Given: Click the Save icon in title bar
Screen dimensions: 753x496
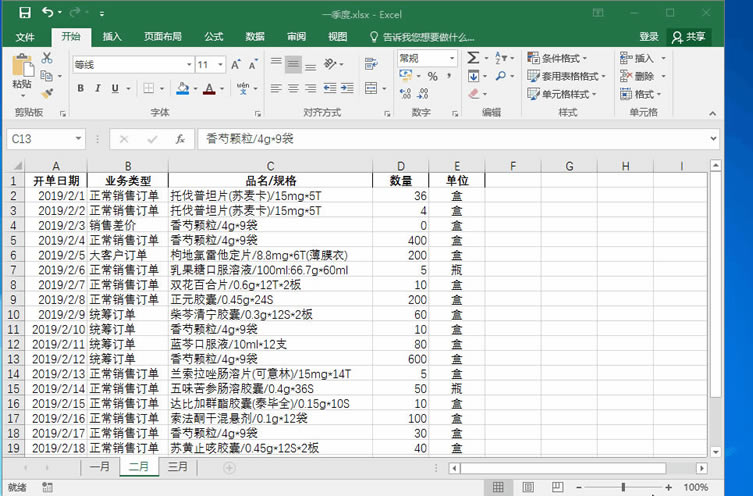Looking at the screenshot, I should pos(24,12).
